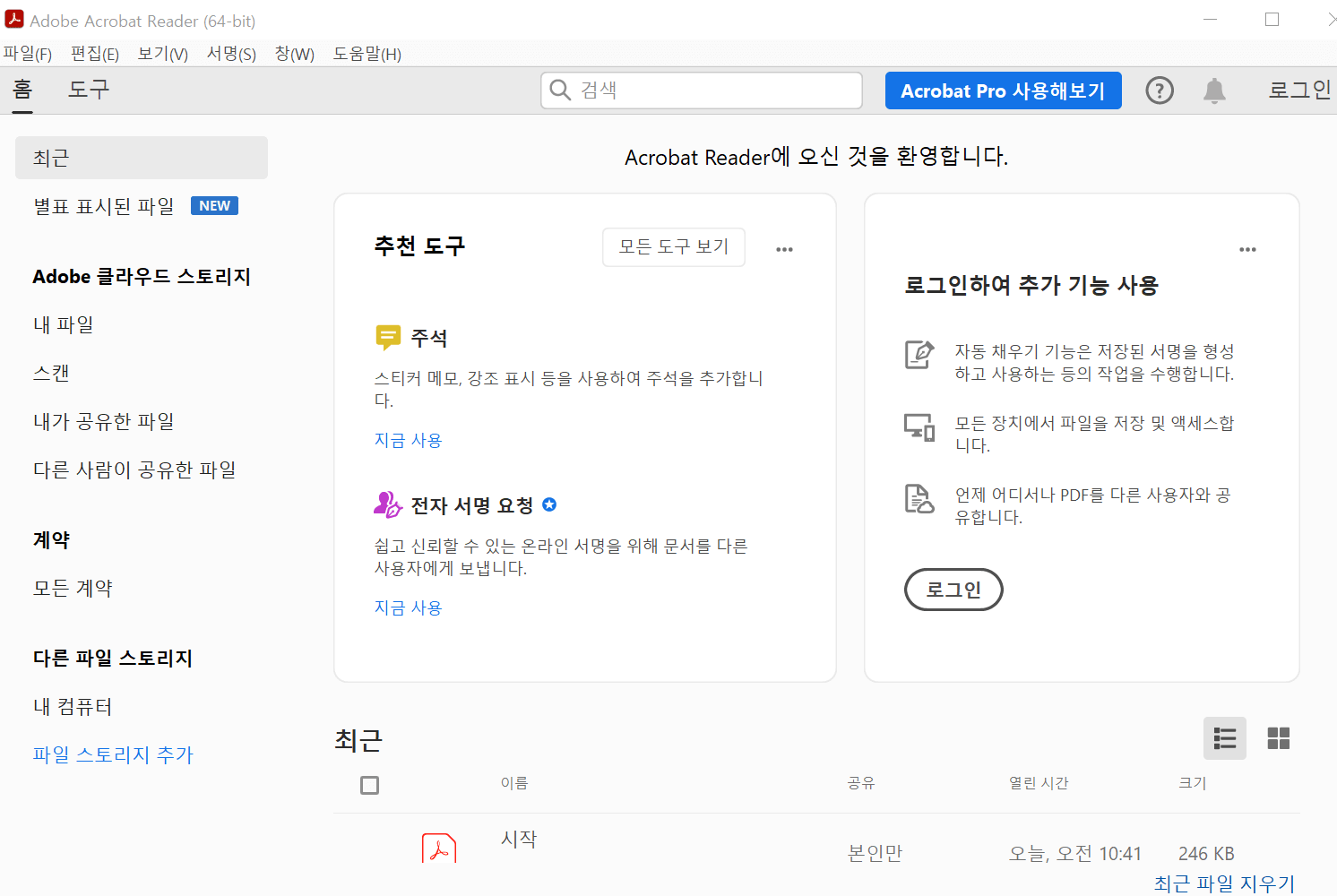The height and width of the screenshot is (896, 1337).
Task: Switch to the 도구 tab
Action: 89,90
